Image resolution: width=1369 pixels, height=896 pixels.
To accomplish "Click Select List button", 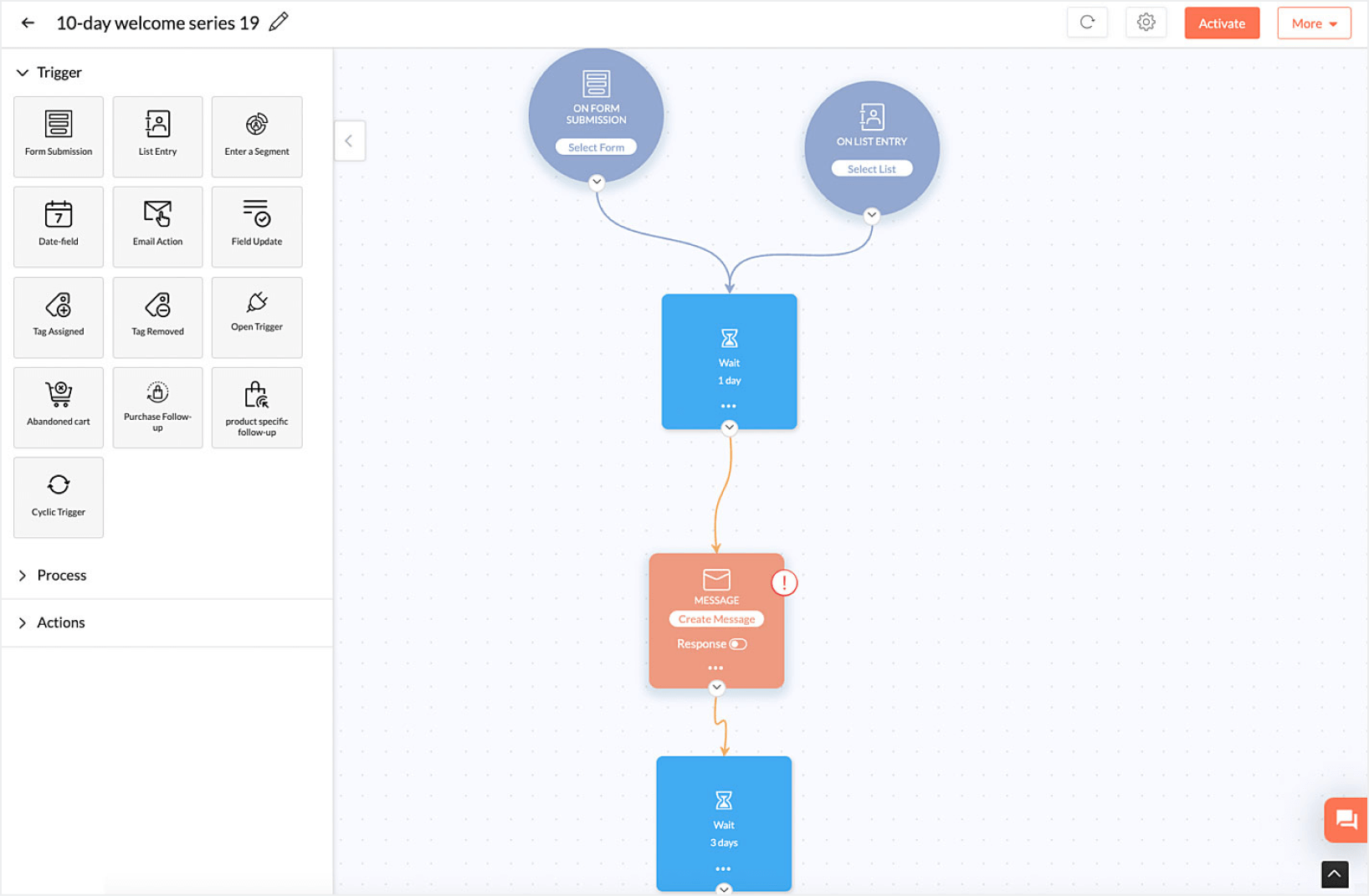I will pos(872,169).
